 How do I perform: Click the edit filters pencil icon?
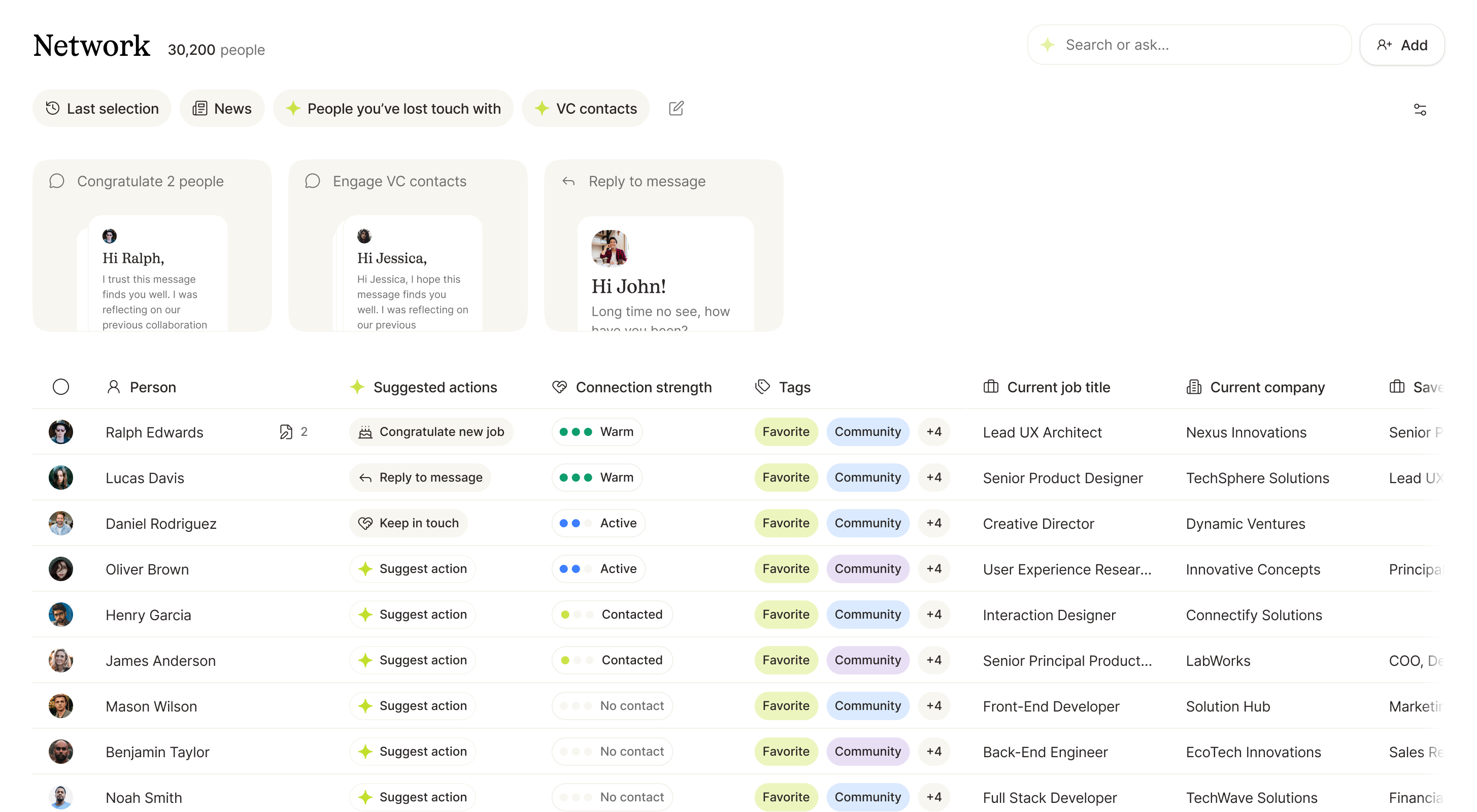[676, 109]
